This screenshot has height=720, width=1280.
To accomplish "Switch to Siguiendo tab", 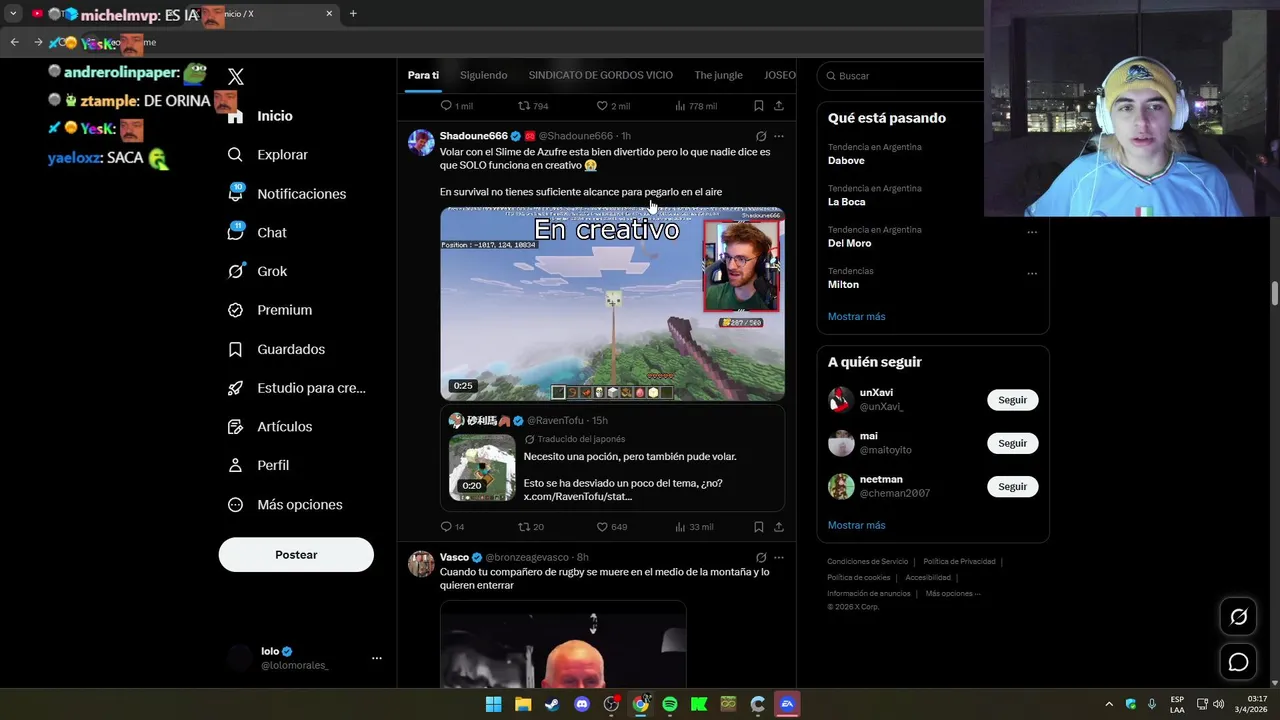I will [484, 75].
